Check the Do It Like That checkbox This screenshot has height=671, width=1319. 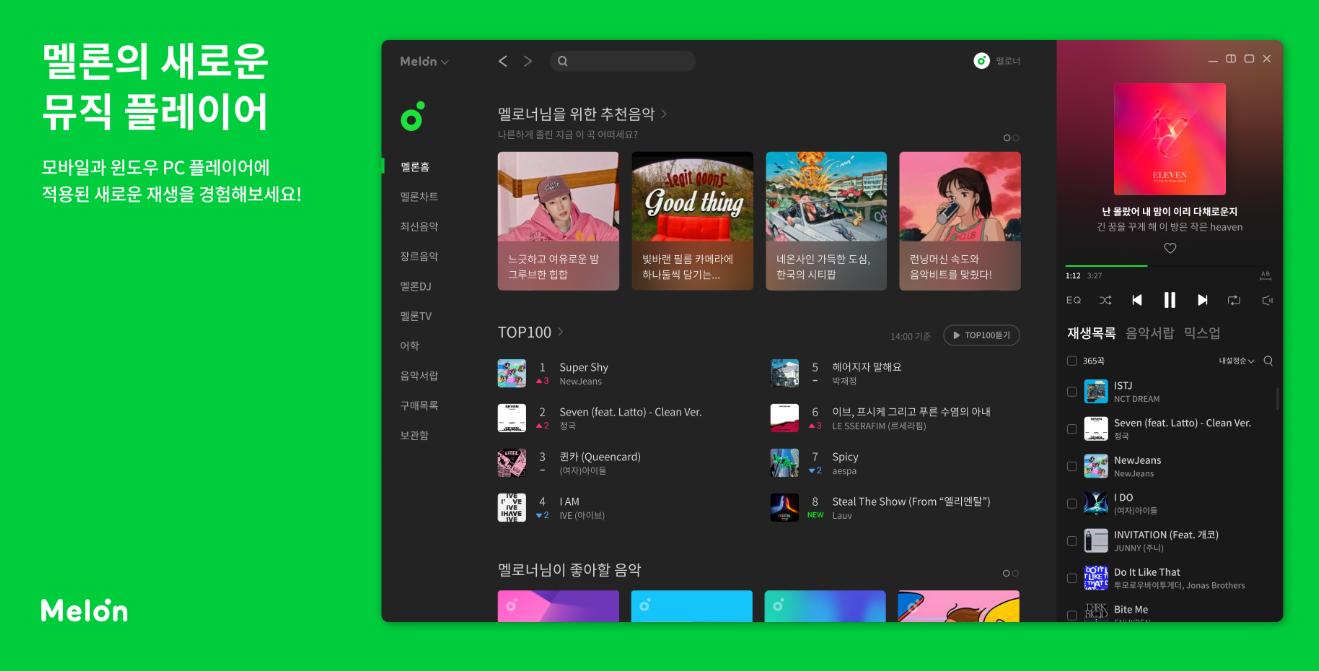(1072, 578)
